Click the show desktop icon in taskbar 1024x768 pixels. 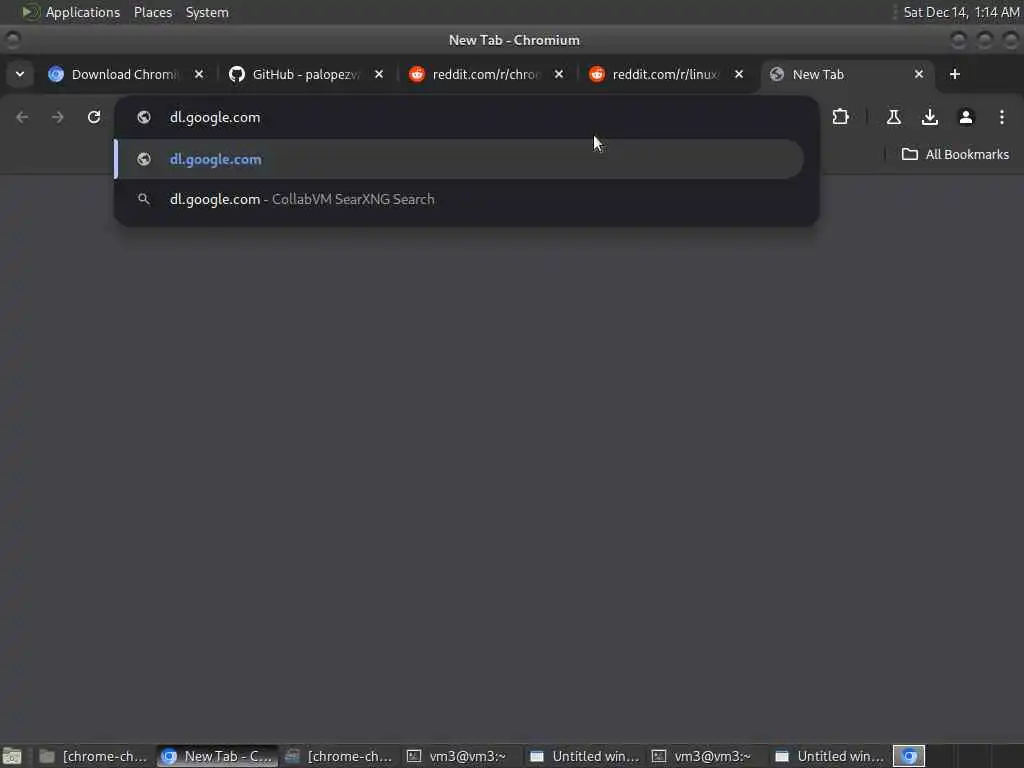(x=12, y=757)
